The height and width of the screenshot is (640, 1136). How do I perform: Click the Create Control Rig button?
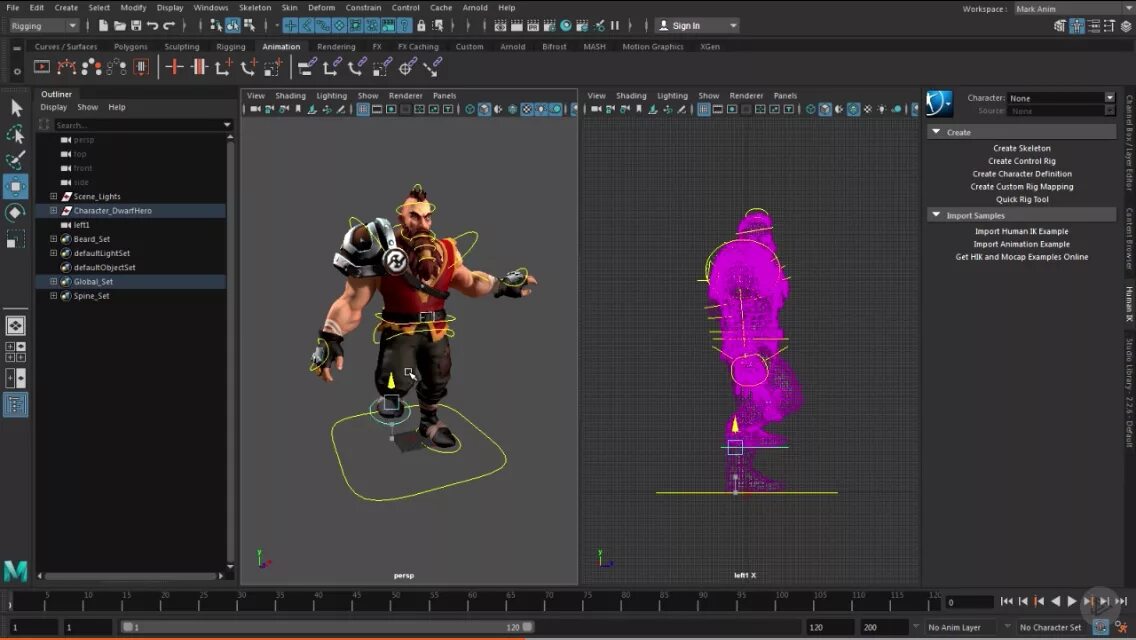1021,160
